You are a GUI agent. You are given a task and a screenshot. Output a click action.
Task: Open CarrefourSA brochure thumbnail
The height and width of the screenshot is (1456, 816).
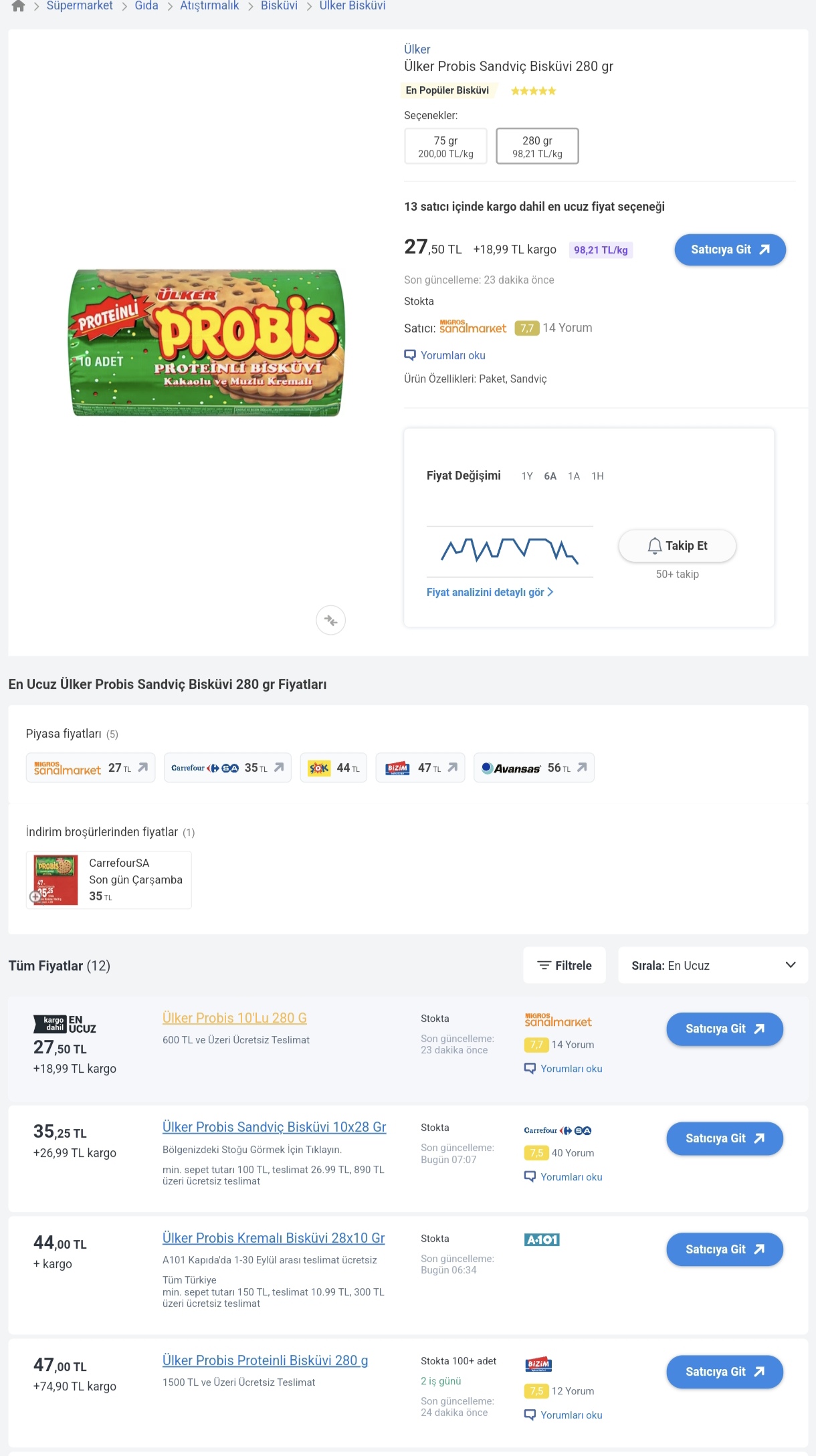pyautogui.click(x=56, y=880)
